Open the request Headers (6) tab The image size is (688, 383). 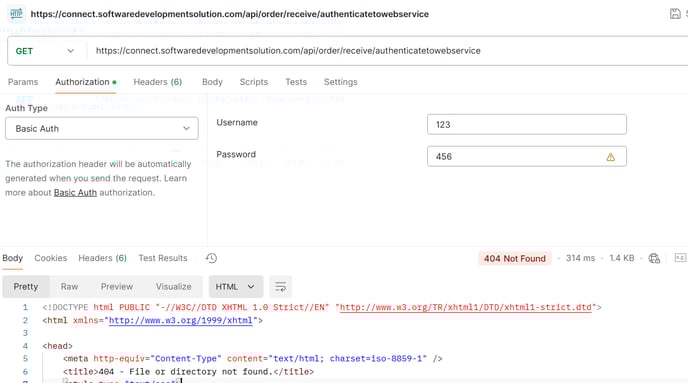(158, 82)
